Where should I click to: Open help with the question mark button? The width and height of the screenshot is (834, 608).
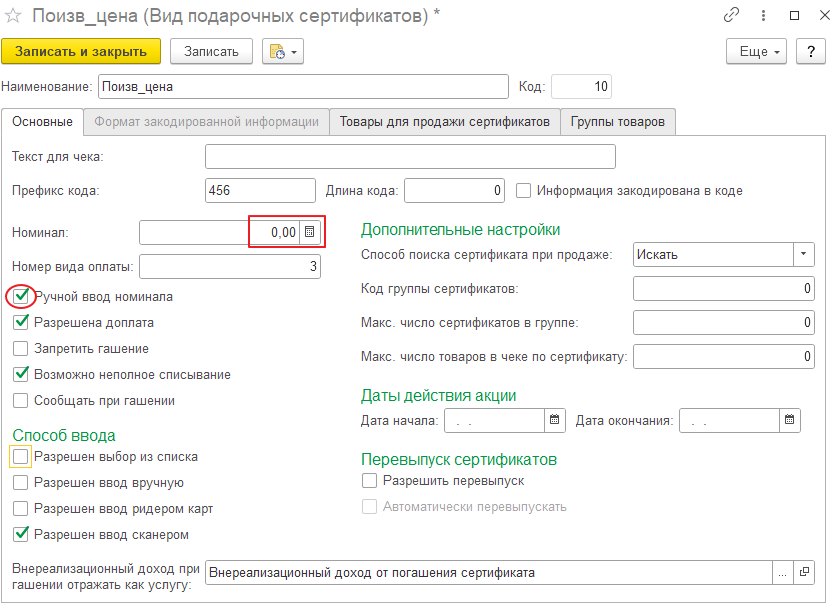[x=811, y=52]
